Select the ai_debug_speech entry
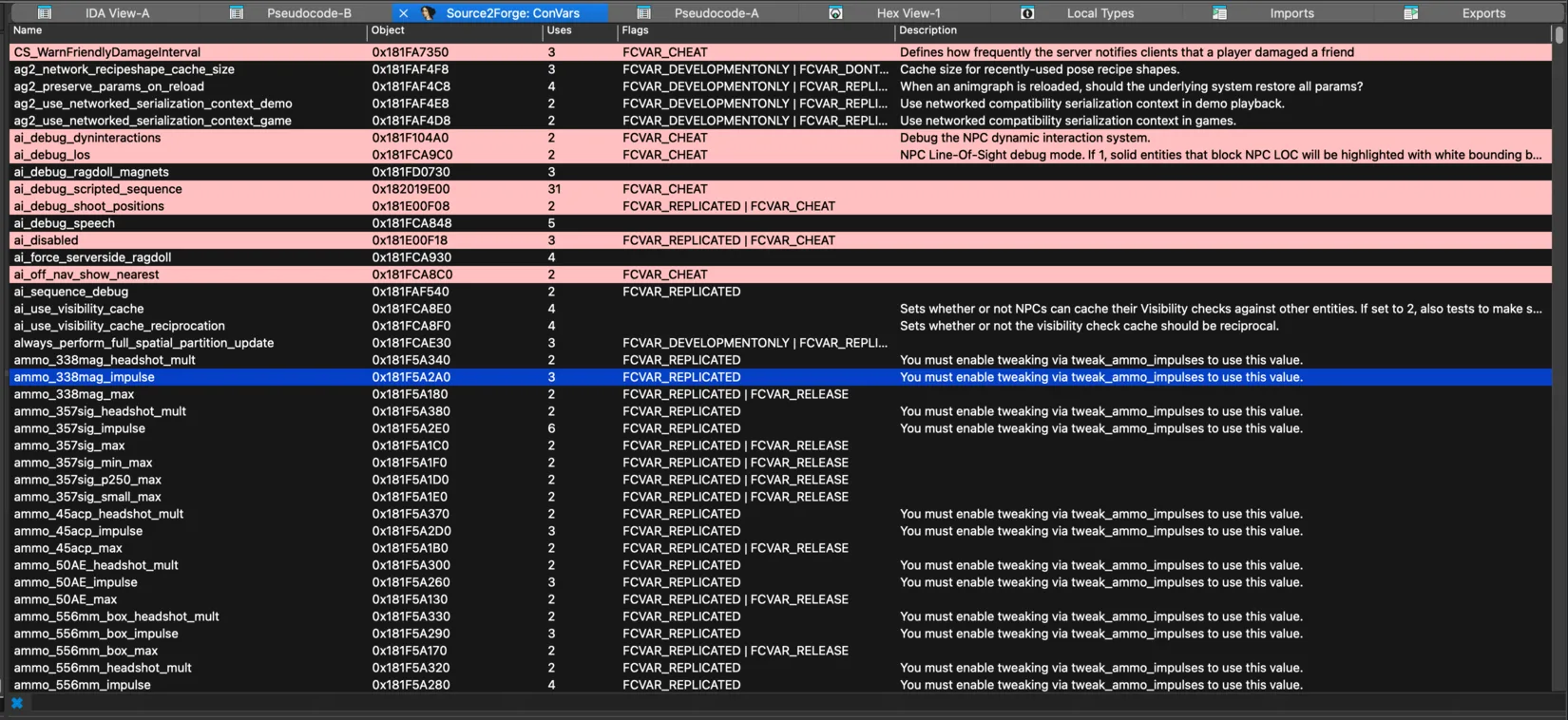The height and width of the screenshot is (720, 1568). point(780,223)
